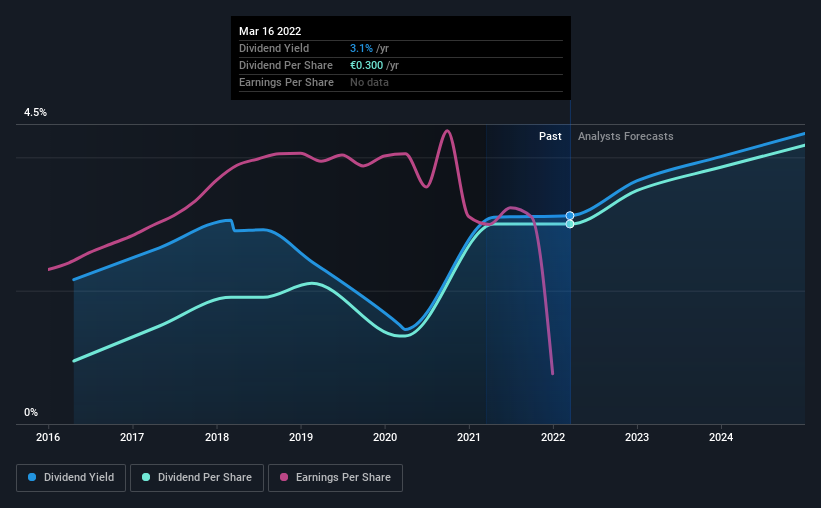Click the €0.300 Dividend Per Share tooltip value
Image resolution: width=821 pixels, height=508 pixels.
click(367, 65)
